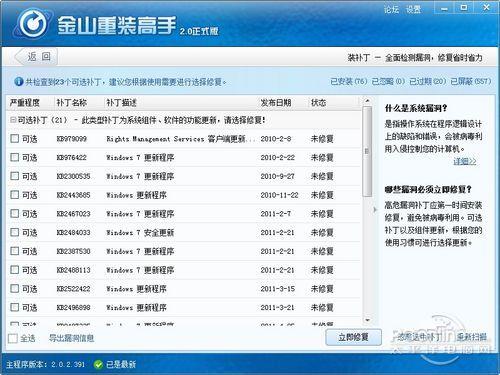Select the Windows 7 安全更新 row text
Viewport: 500px width, 375px height.
pyautogui.click(x=140, y=232)
